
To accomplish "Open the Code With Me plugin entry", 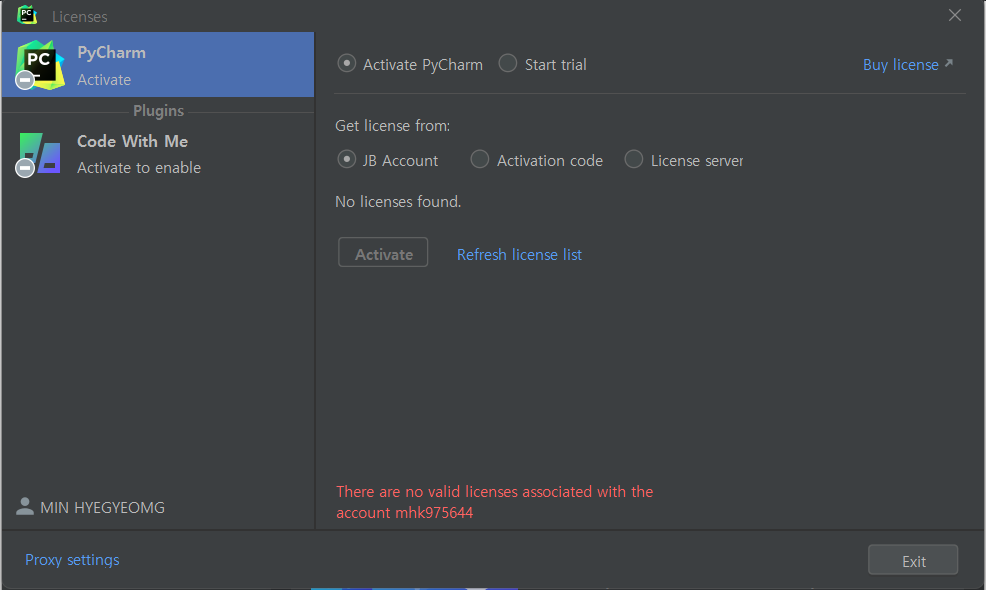I will [158, 153].
